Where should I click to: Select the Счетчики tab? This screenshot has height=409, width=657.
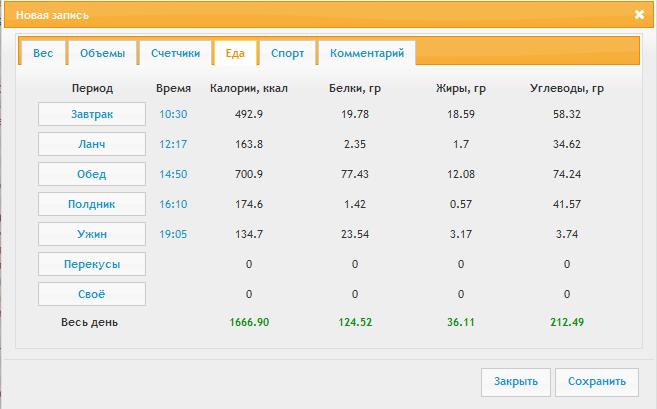(x=175, y=53)
